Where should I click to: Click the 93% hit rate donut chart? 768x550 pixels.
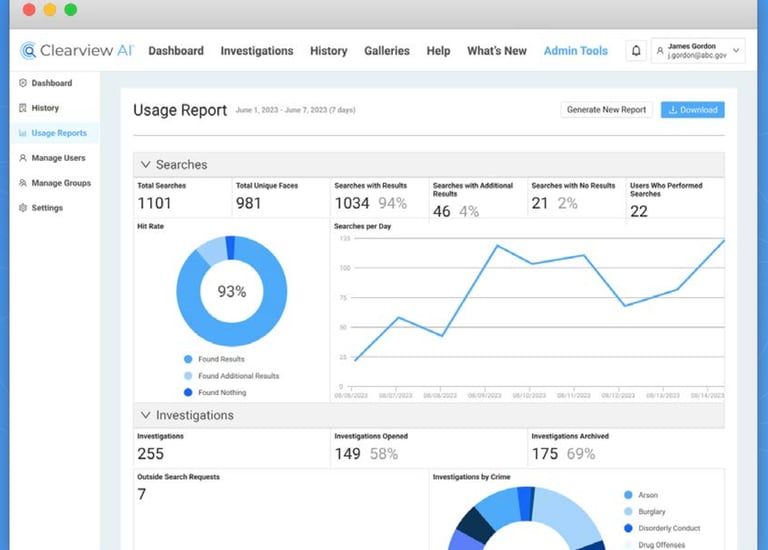pyautogui.click(x=232, y=291)
